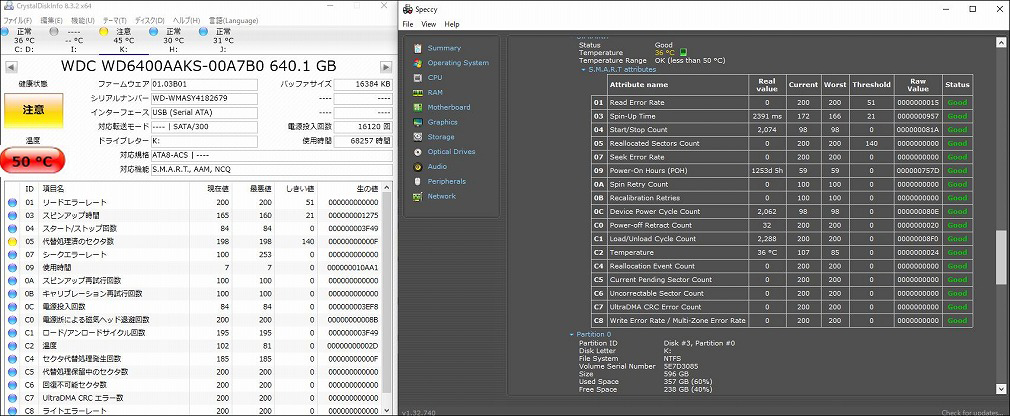Select the gray I: disk status orb
This screenshot has height=416, width=1010.
55,31
